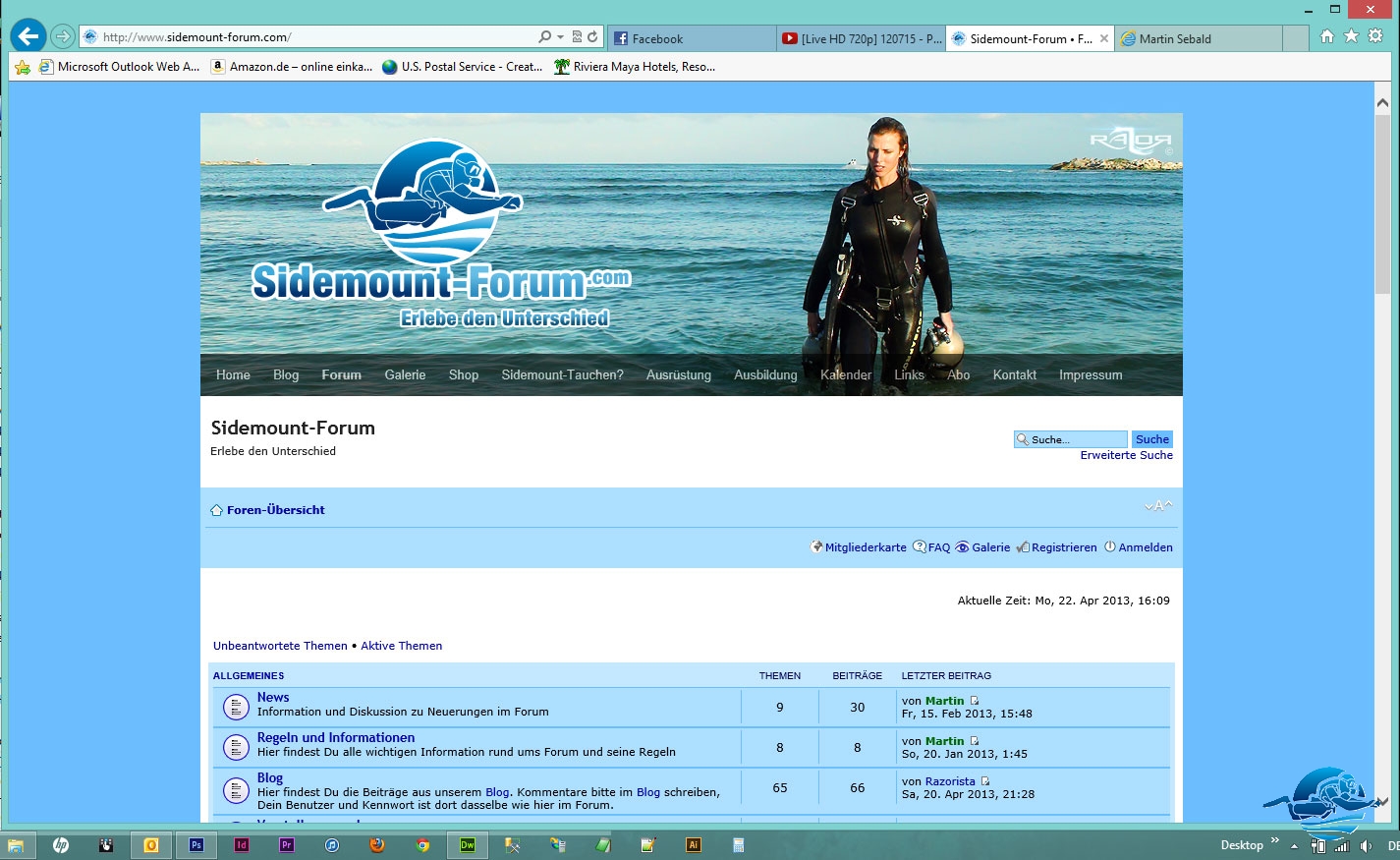The width and height of the screenshot is (1400, 860).
Task: Open Photoshop from the taskbar
Action: (196, 845)
